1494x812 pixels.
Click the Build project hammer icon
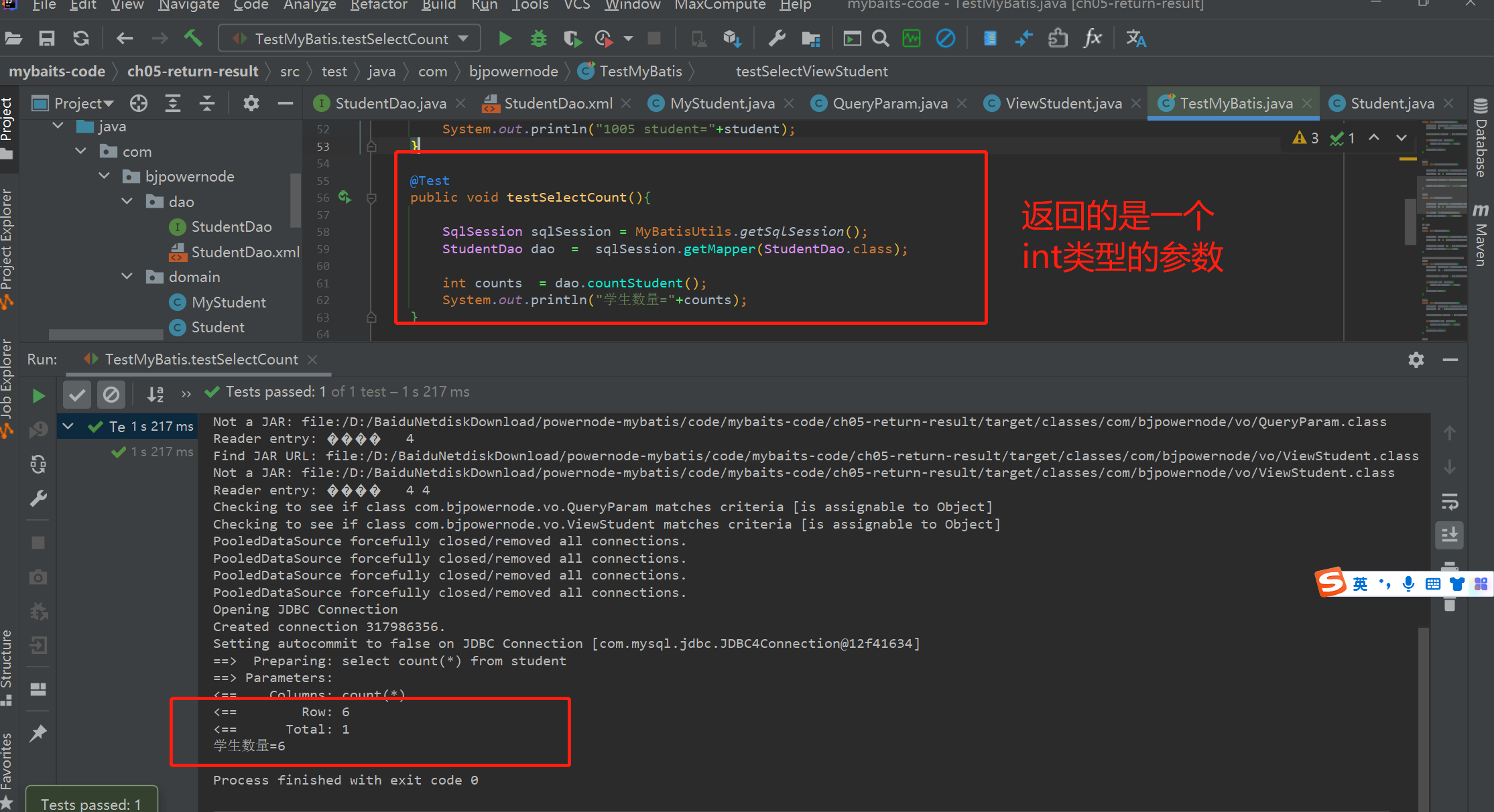pyautogui.click(x=193, y=38)
